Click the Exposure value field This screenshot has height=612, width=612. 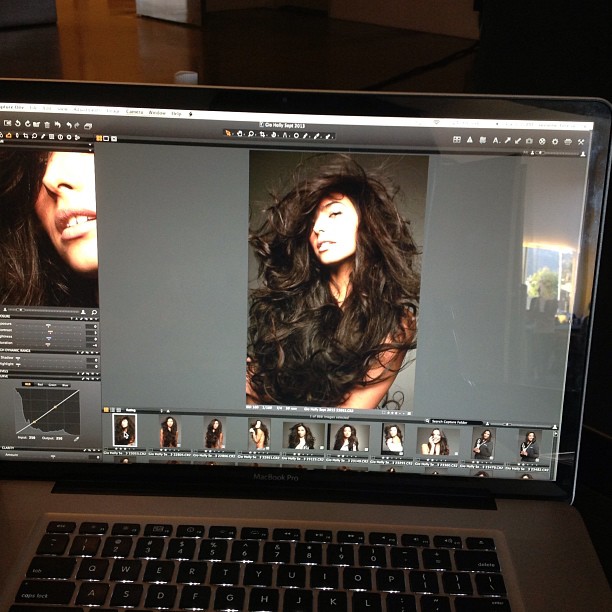coord(92,326)
